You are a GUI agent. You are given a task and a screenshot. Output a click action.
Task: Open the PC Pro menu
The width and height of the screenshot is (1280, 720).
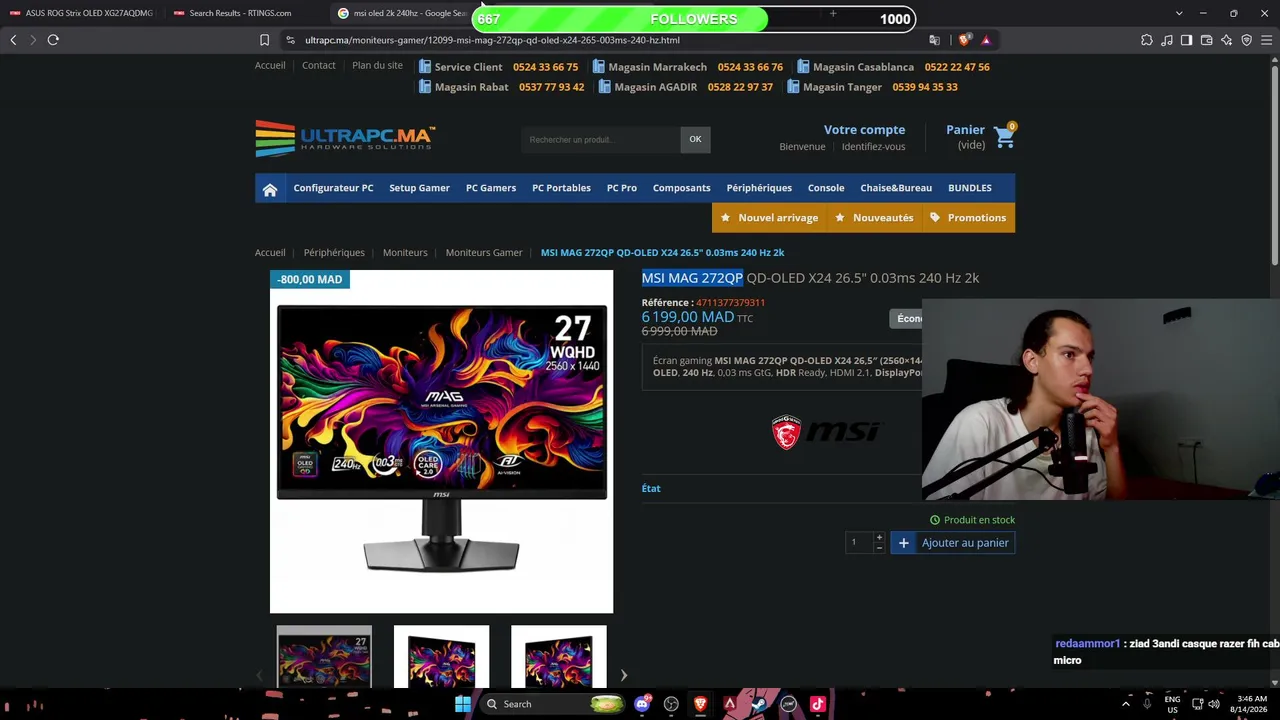click(622, 188)
